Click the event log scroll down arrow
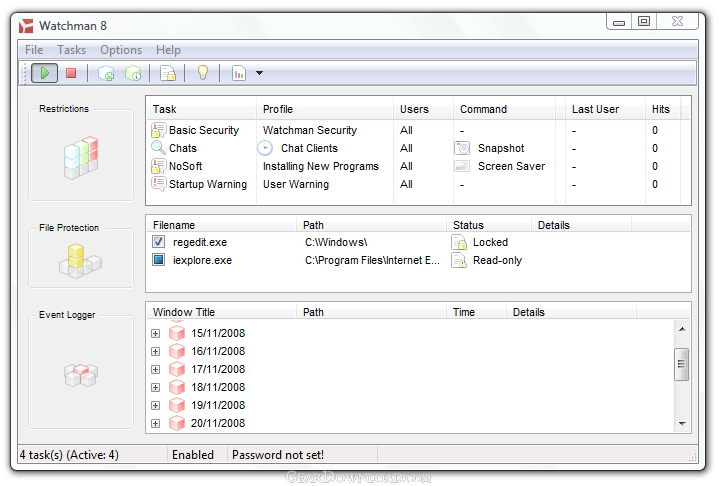719x486 pixels. tap(682, 424)
